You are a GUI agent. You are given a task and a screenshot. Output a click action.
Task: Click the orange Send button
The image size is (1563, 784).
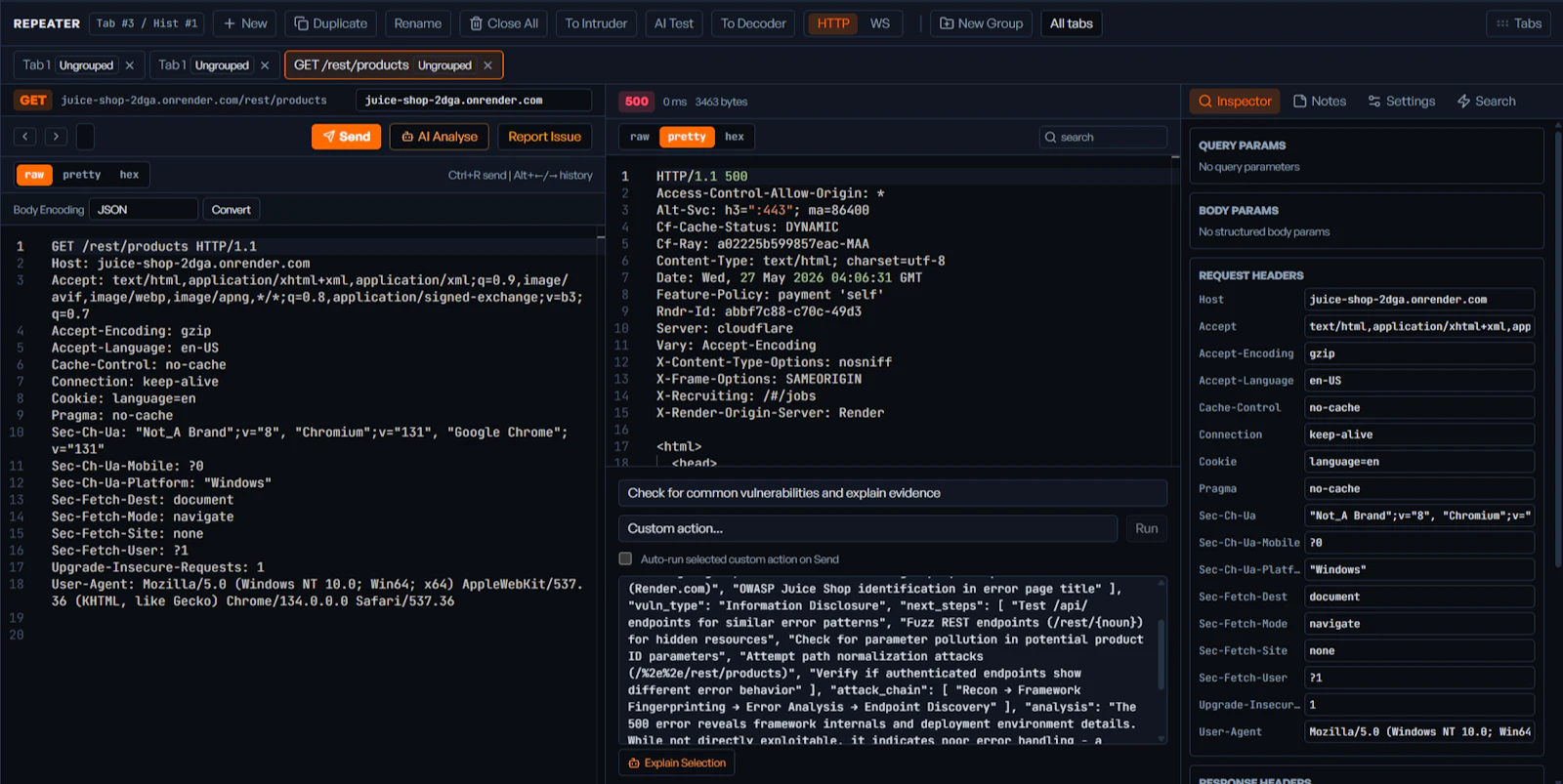coord(347,137)
